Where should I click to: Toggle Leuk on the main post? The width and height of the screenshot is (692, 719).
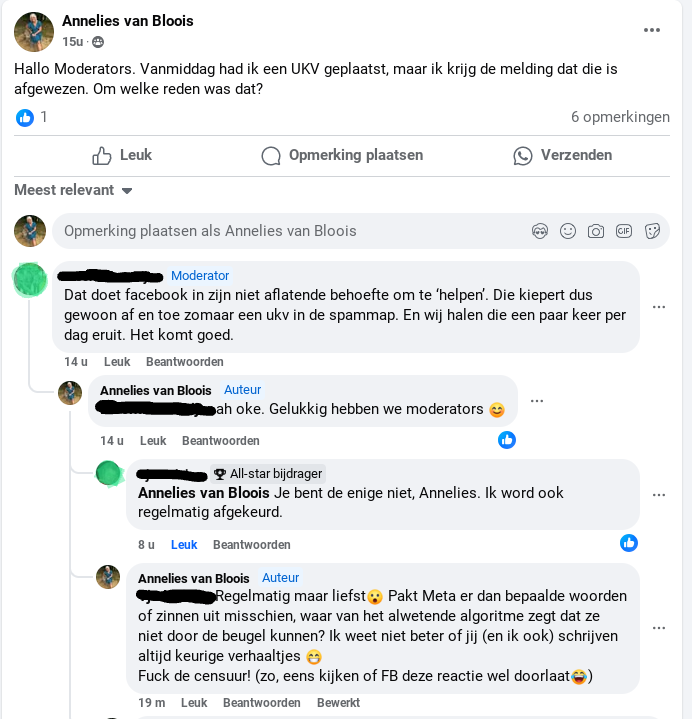pyautogui.click(x=122, y=155)
